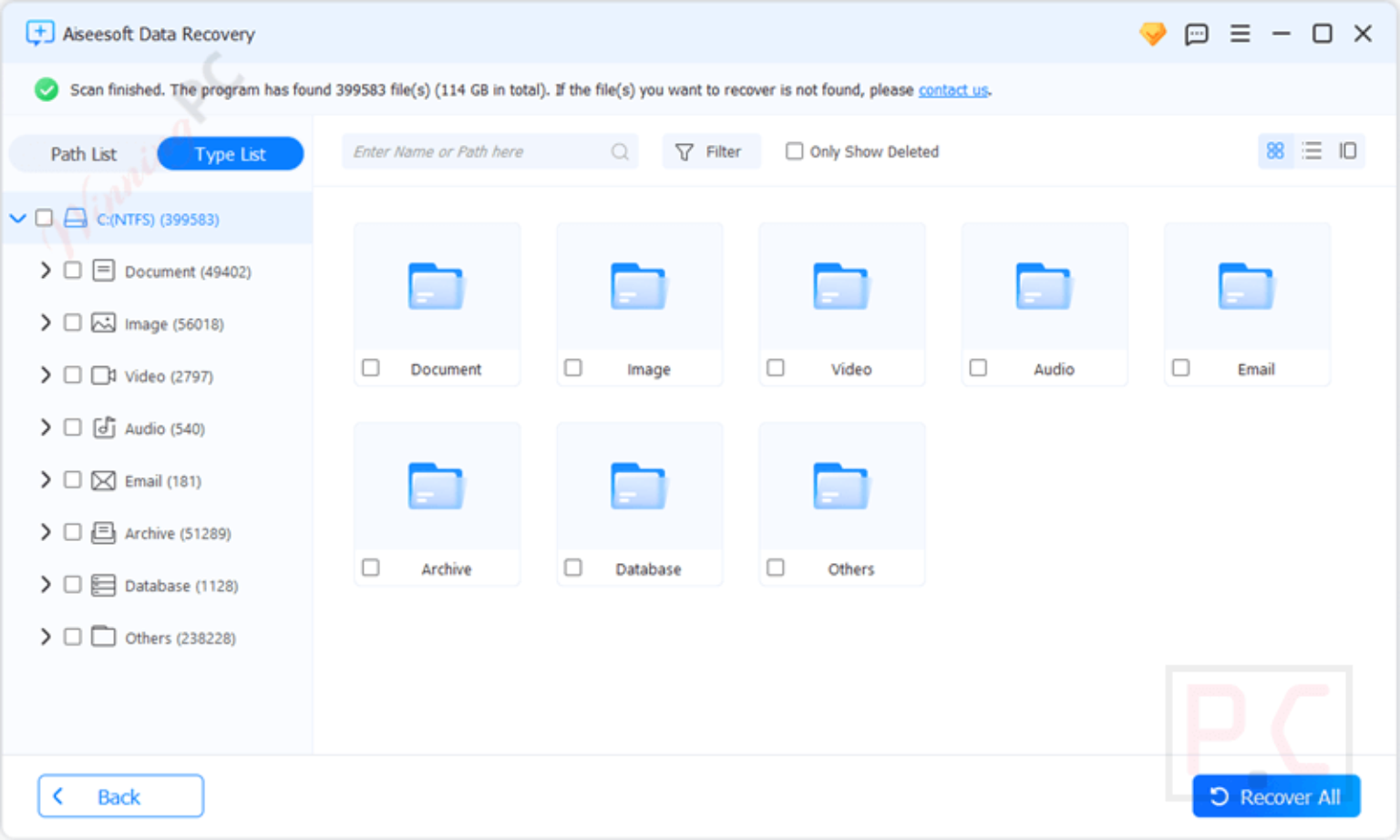Check the C:(NTFS) drive checkbox
Image resolution: width=1400 pixels, height=840 pixels.
(43, 219)
